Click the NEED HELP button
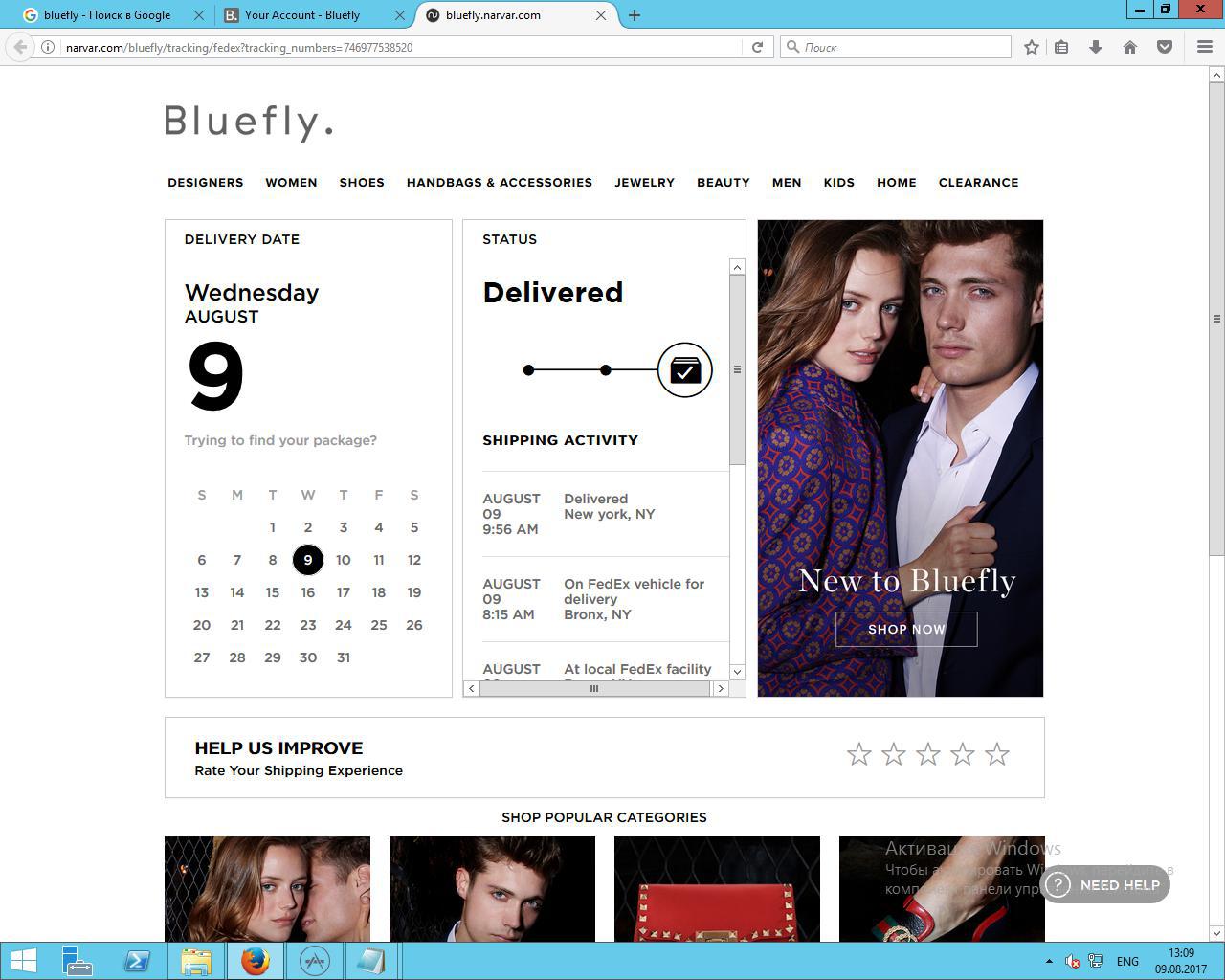Image resolution: width=1225 pixels, height=980 pixels. tap(1106, 885)
